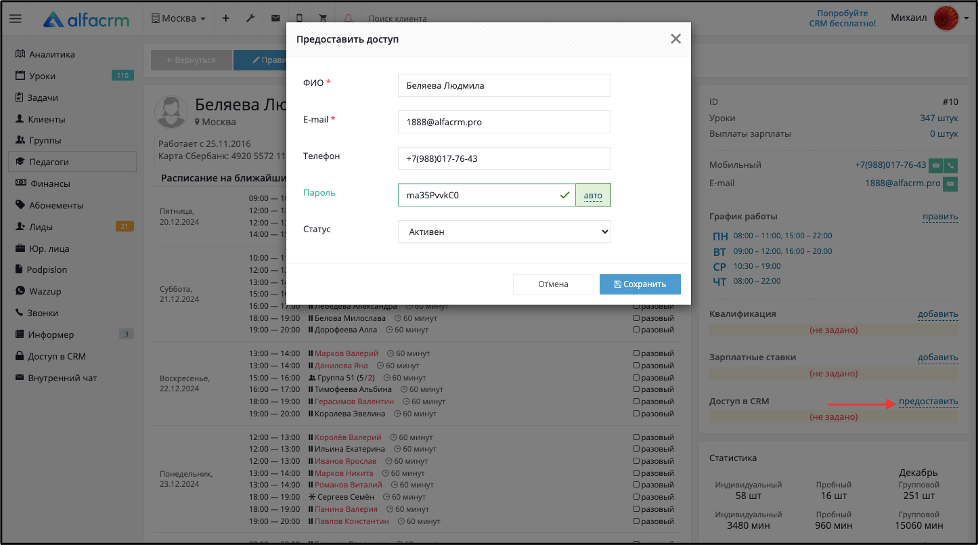Click the Отмена button
979x545 pixels.
[x=553, y=284]
